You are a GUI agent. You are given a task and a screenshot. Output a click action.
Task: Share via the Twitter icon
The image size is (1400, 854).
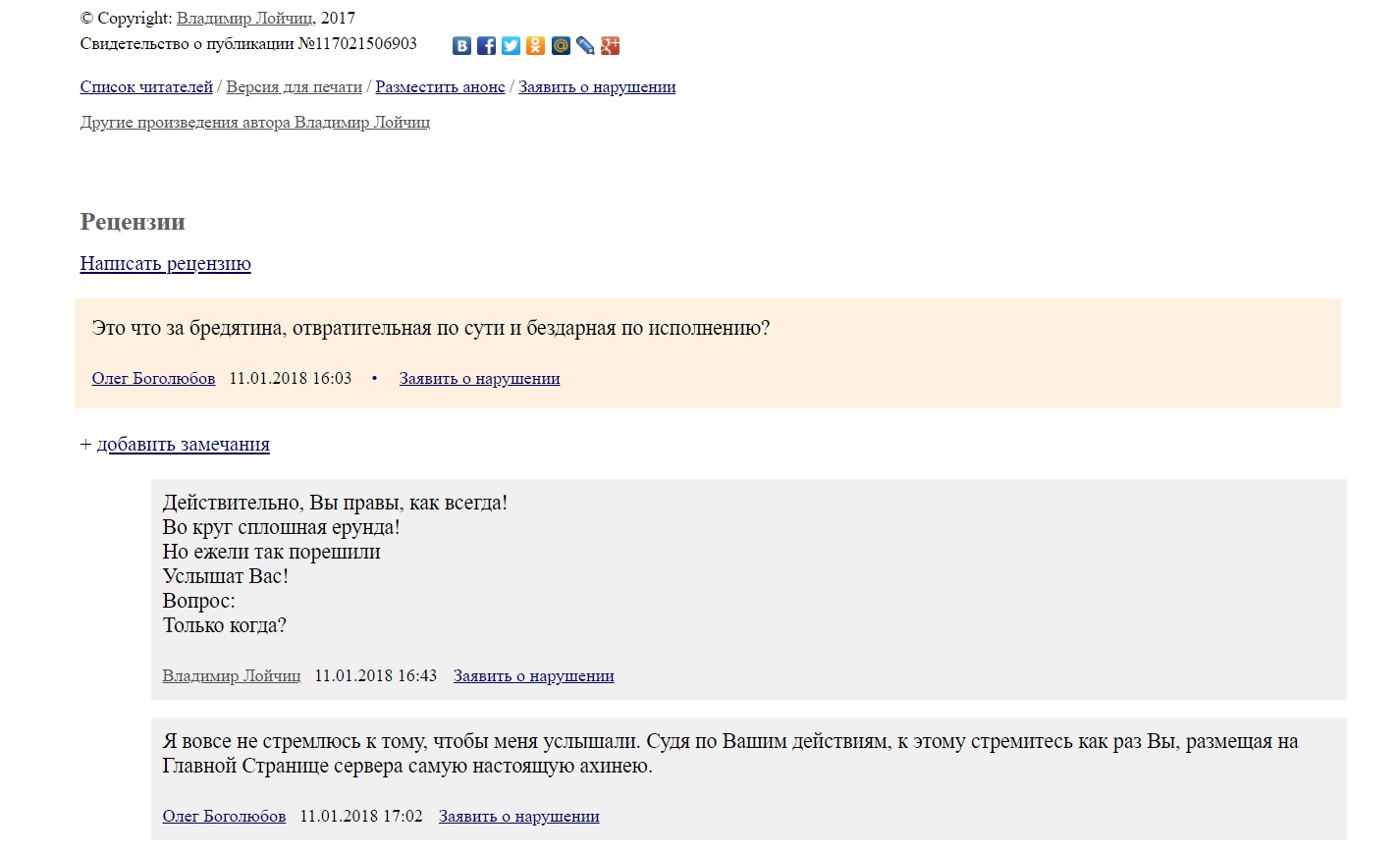pos(511,46)
